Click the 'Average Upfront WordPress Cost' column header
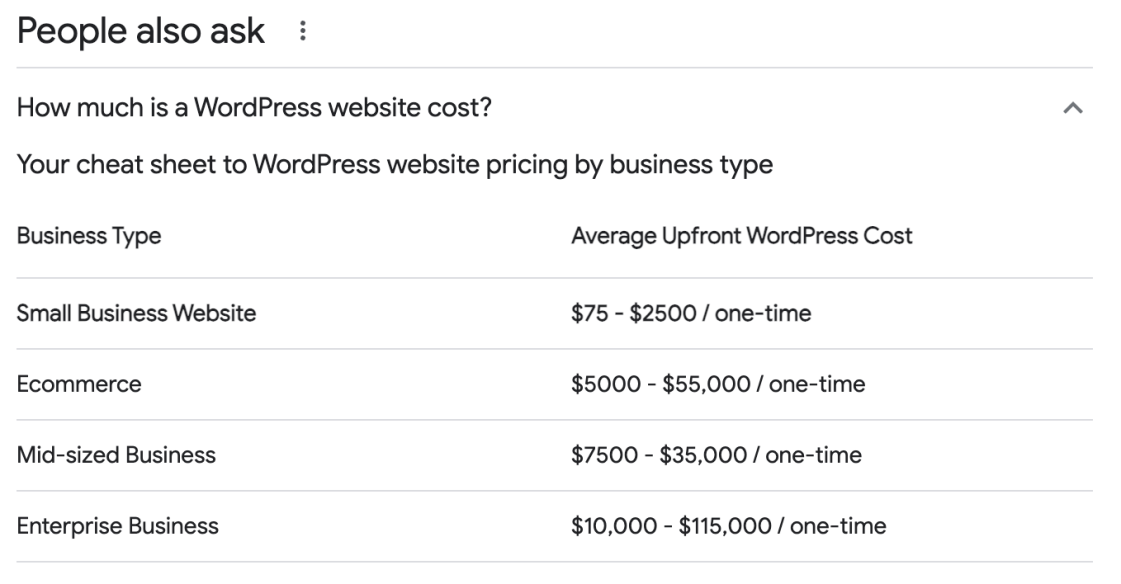 pyautogui.click(x=741, y=237)
